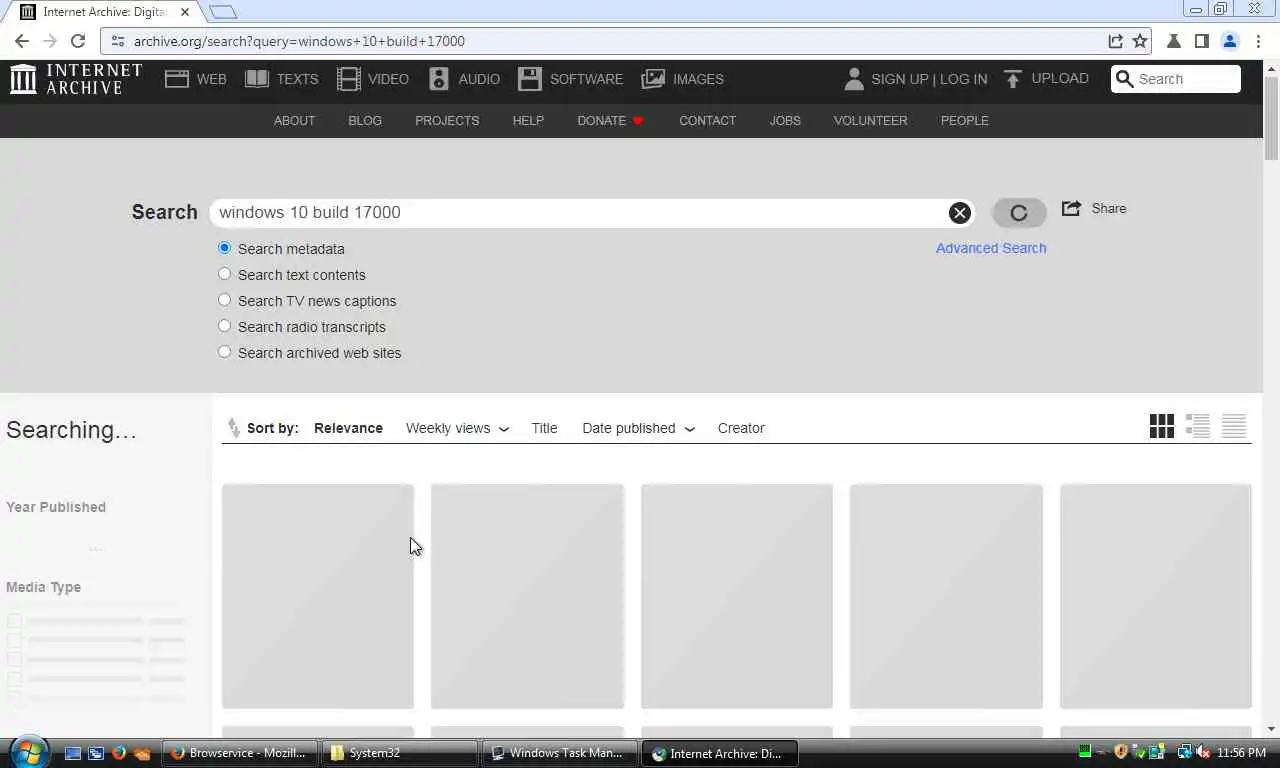The width and height of the screenshot is (1280, 768).
Task: Open the Windows Start orb
Action: click(x=27, y=751)
